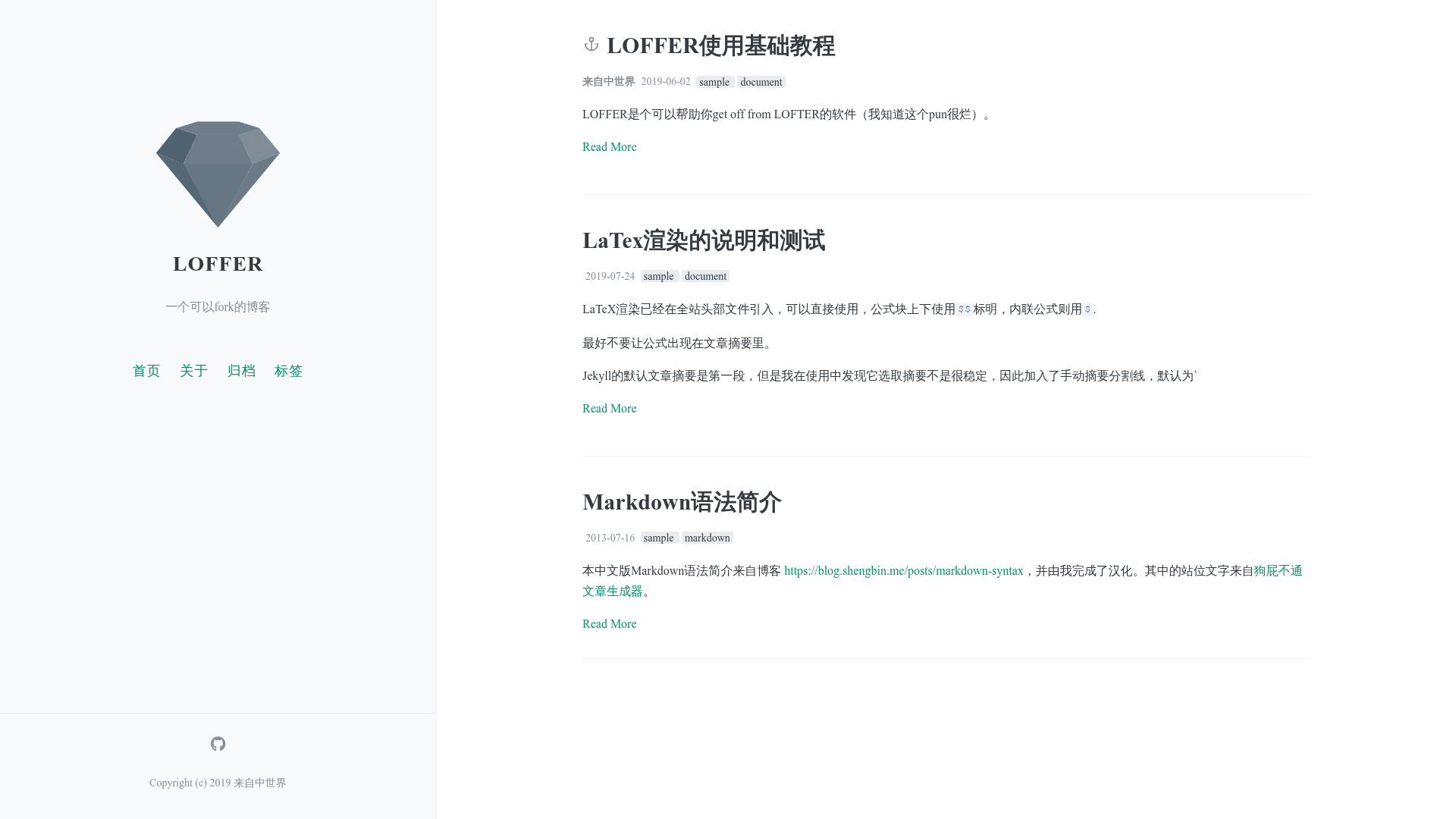Open post title Markdown语法简介
The image size is (1456, 819).
(x=682, y=502)
